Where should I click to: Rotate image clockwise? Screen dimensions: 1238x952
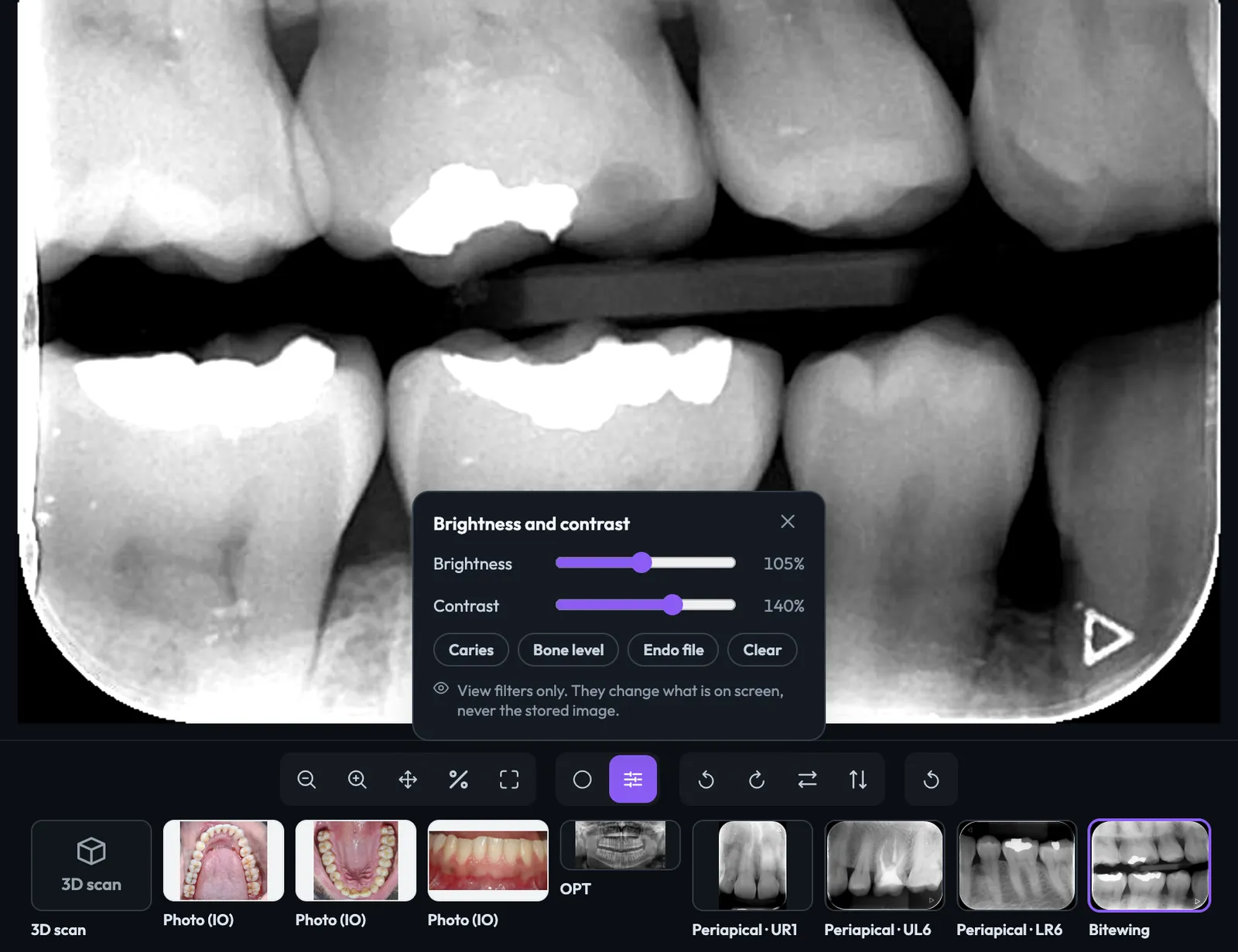(757, 780)
